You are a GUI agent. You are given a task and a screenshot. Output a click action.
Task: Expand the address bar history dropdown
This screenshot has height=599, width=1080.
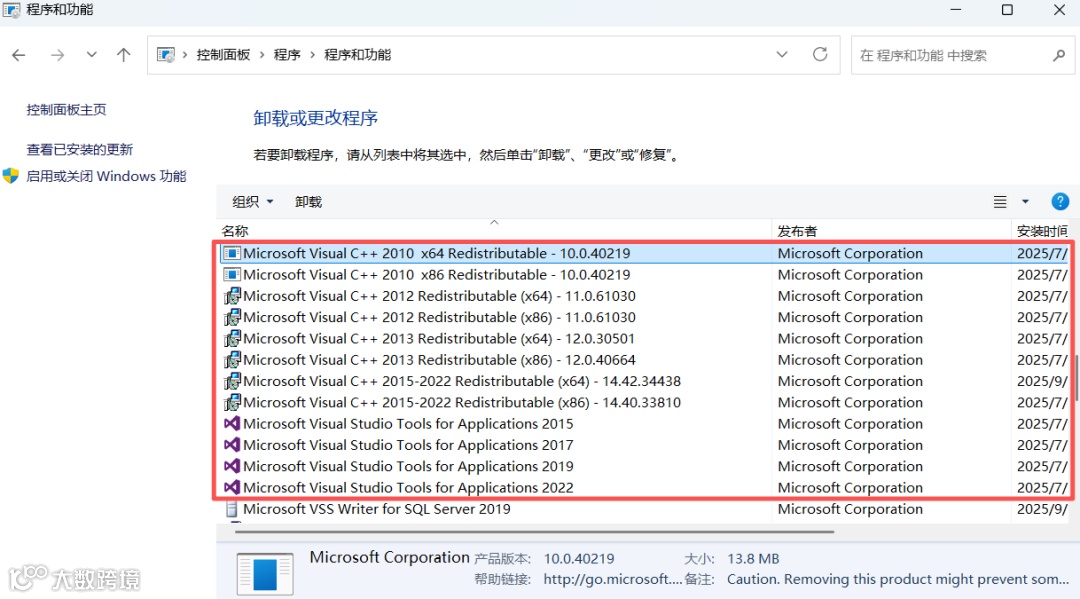pyautogui.click(x=782, y=54)
